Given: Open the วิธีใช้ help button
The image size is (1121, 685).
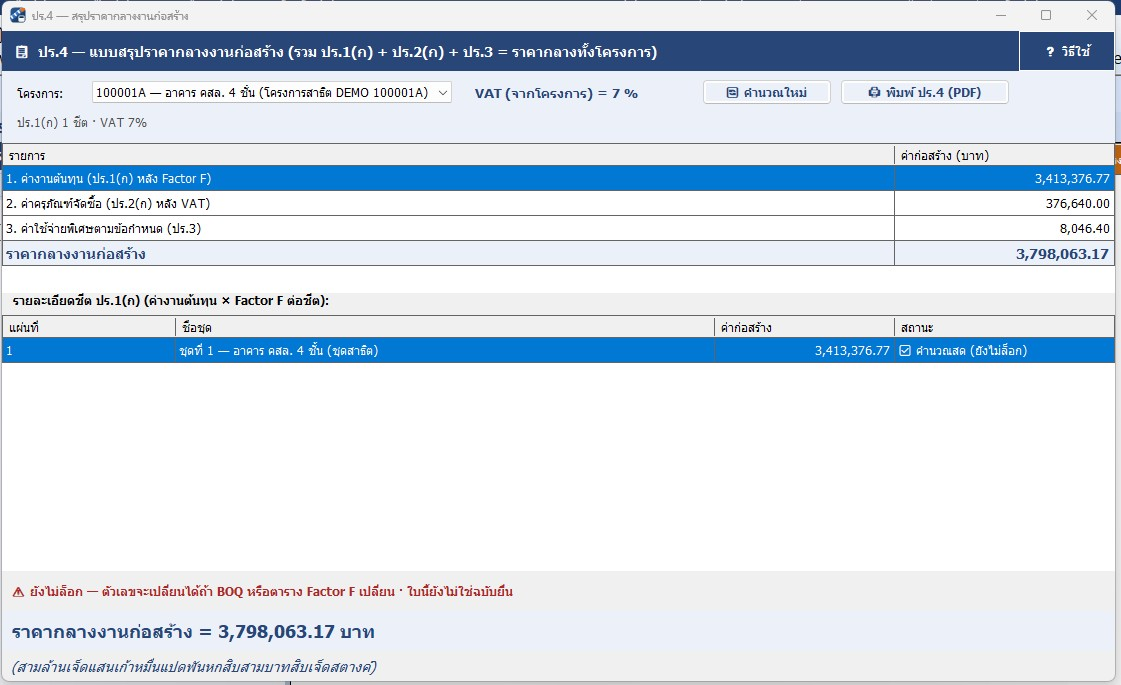Looking at the screenshot, I should click(1067, 51).
